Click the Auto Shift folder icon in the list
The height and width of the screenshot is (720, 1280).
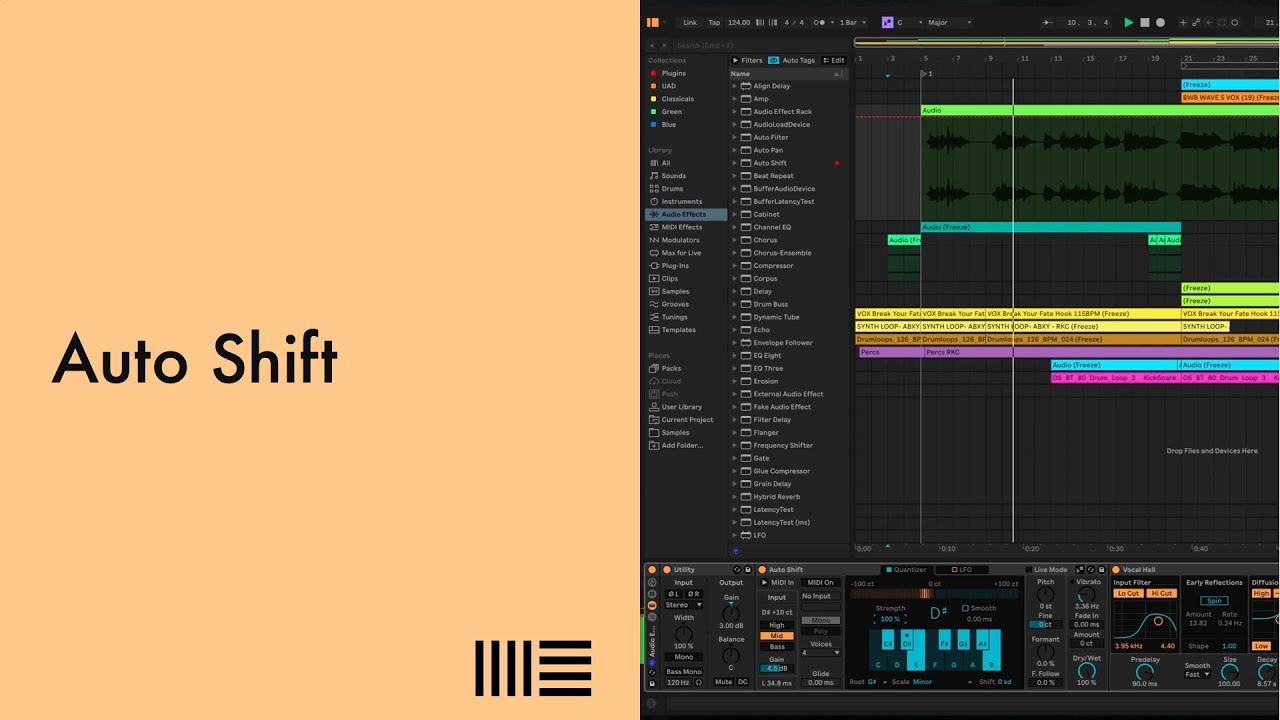coord(745,163)
